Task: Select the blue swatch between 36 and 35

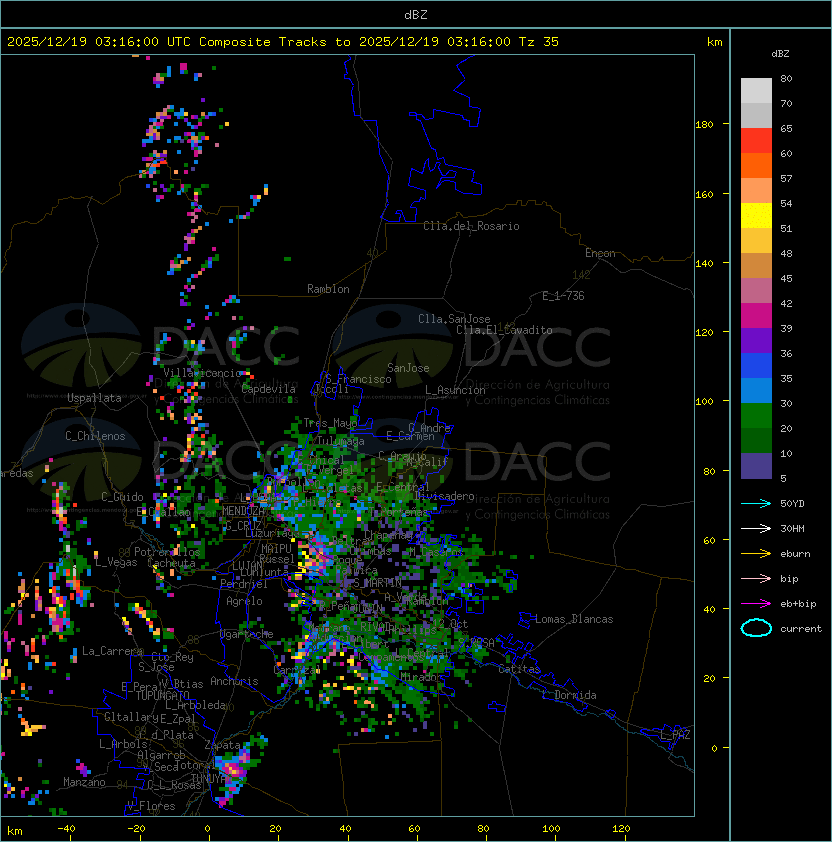Action: tap(756, 366)
